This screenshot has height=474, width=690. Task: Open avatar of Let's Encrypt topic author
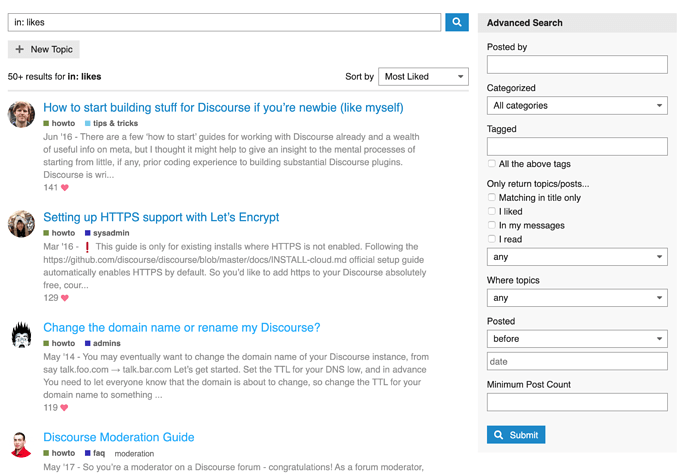point(21,224)
